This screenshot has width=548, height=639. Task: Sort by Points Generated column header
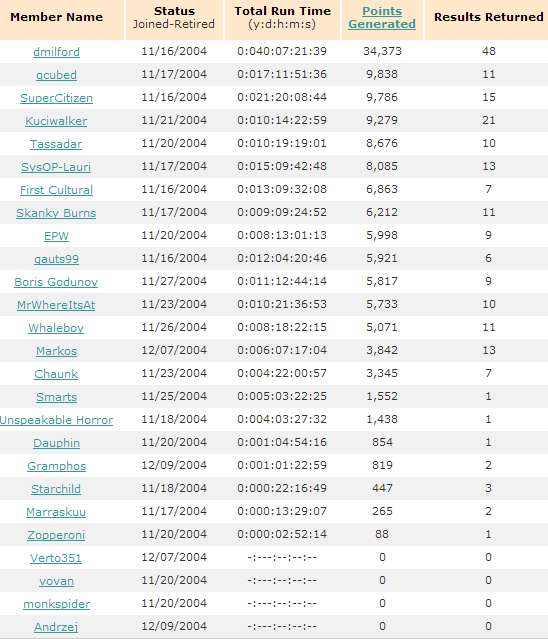point(382,18)
